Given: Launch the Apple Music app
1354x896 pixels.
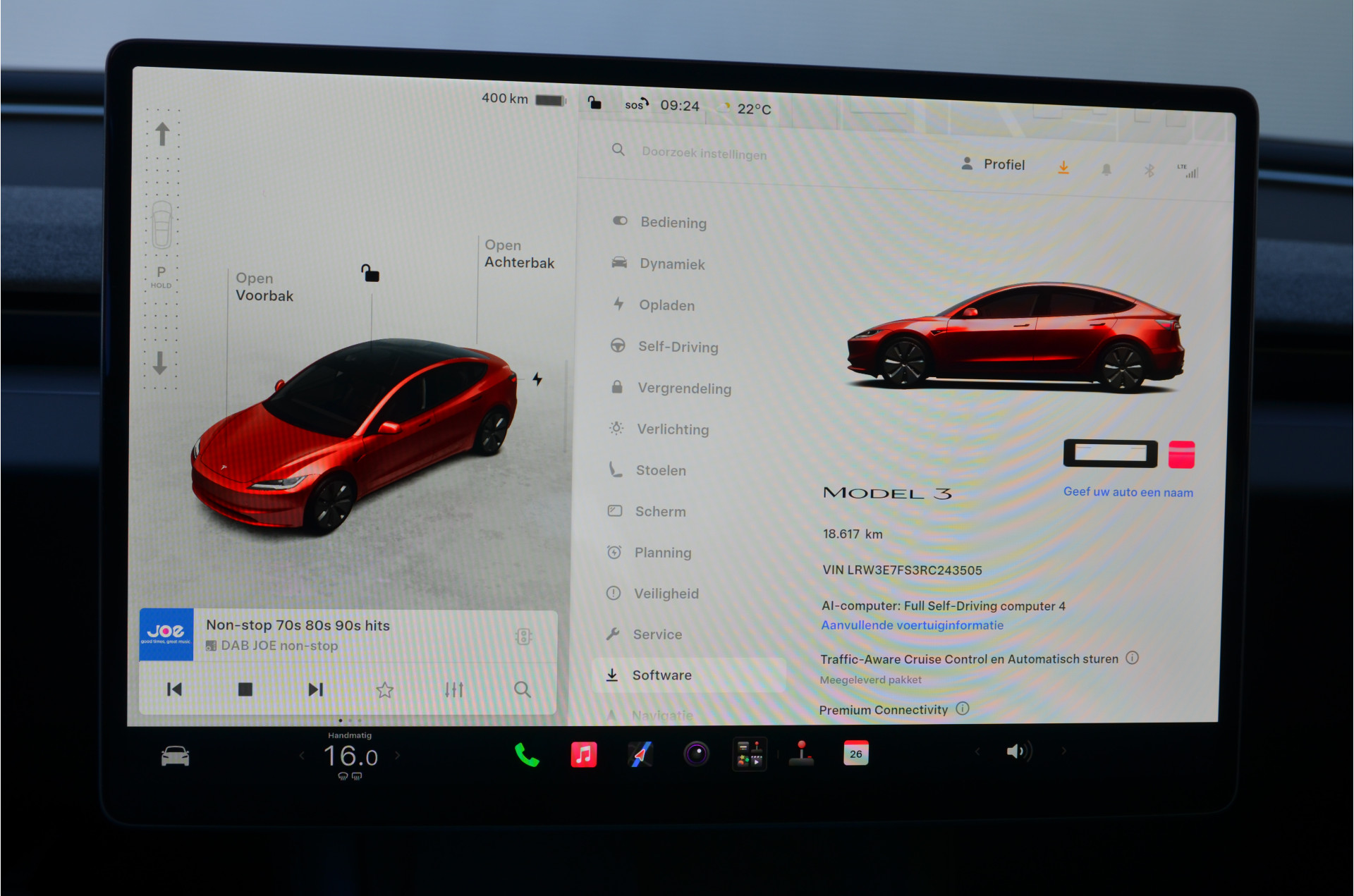Looking at the screenshot, I should (584, 754).
